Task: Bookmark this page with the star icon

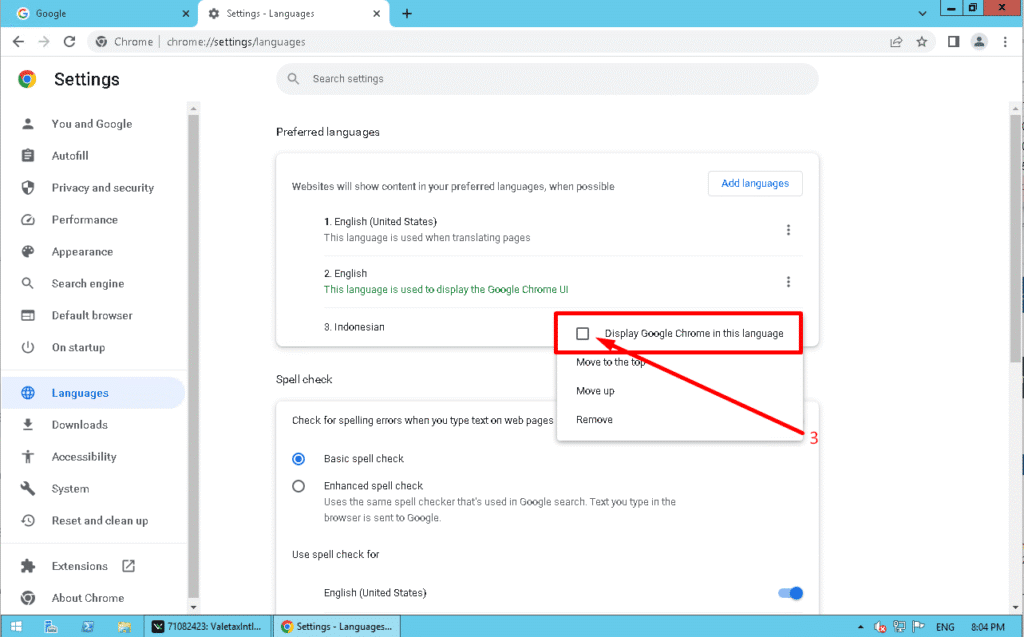Action: [921, 42]
